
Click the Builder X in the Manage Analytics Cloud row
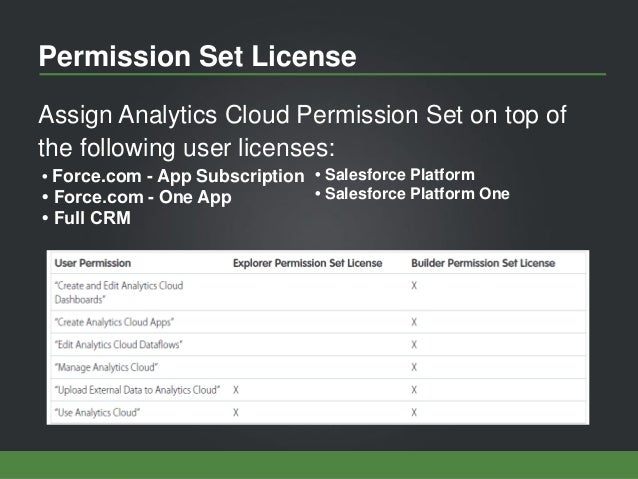[414, 367]
